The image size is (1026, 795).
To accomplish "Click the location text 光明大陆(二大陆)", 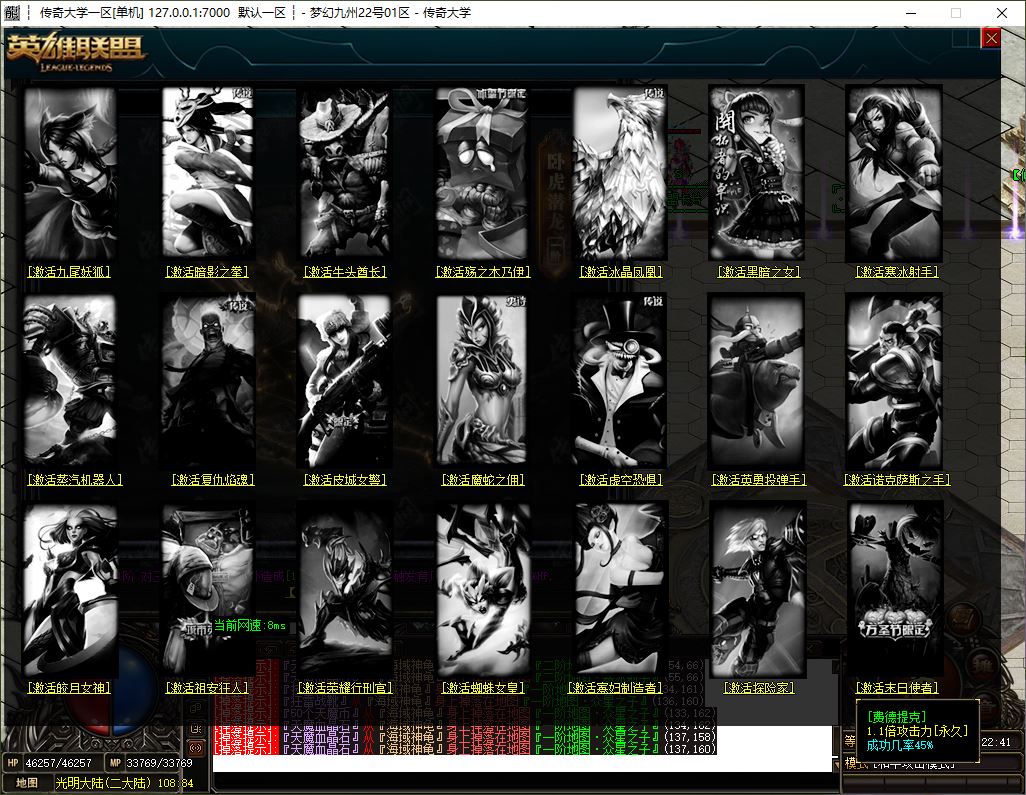I will click(103, 783).
